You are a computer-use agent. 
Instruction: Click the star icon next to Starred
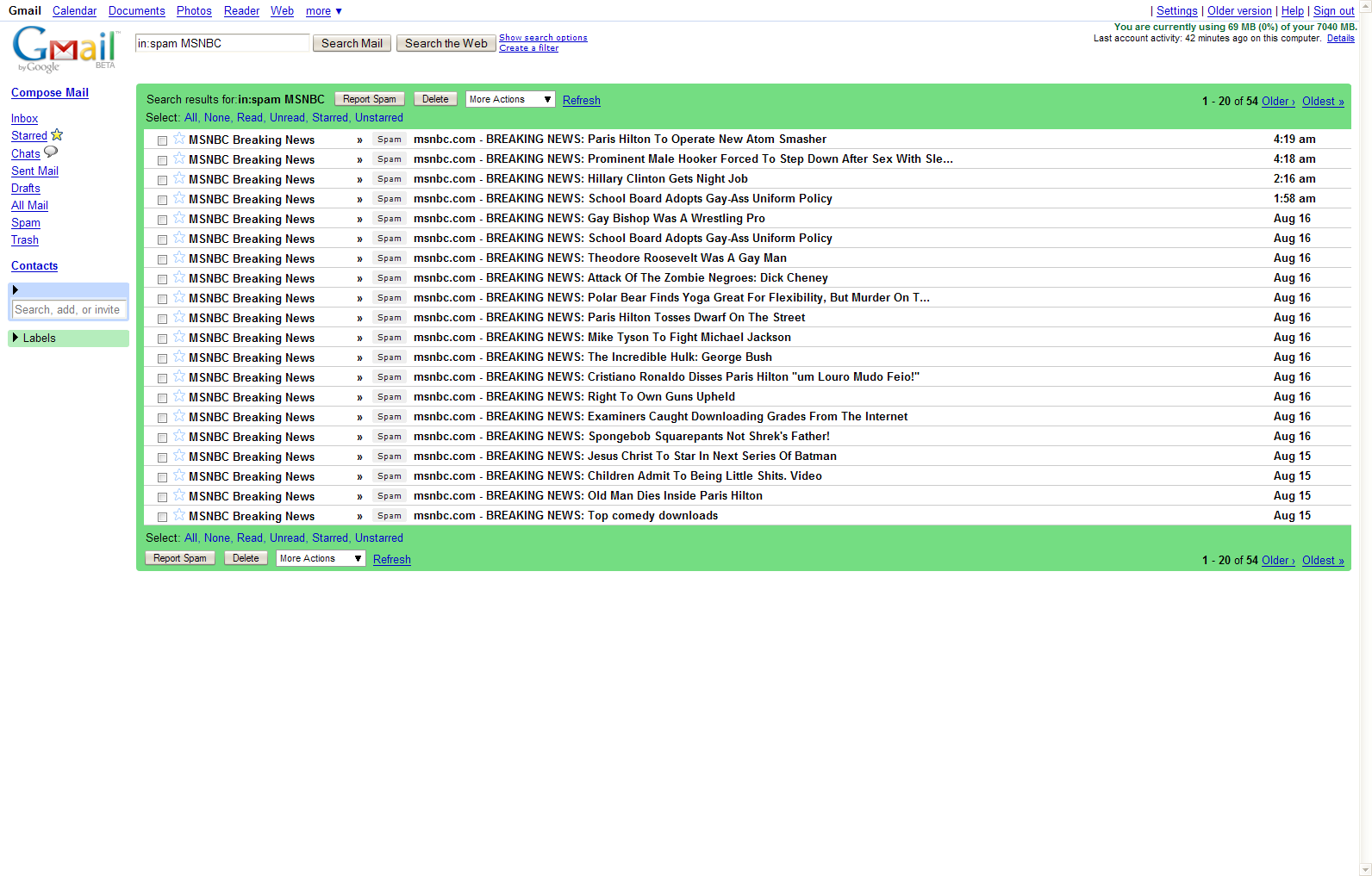coord(57,134)
